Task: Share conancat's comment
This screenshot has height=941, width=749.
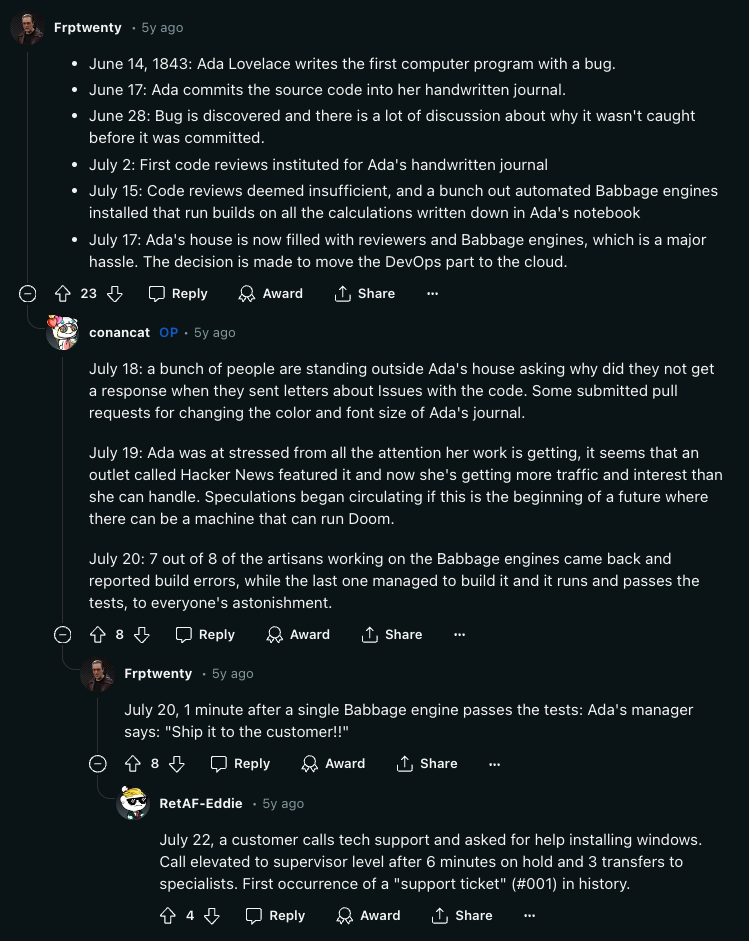Action: pyautogui.click(x=392, y=634)
